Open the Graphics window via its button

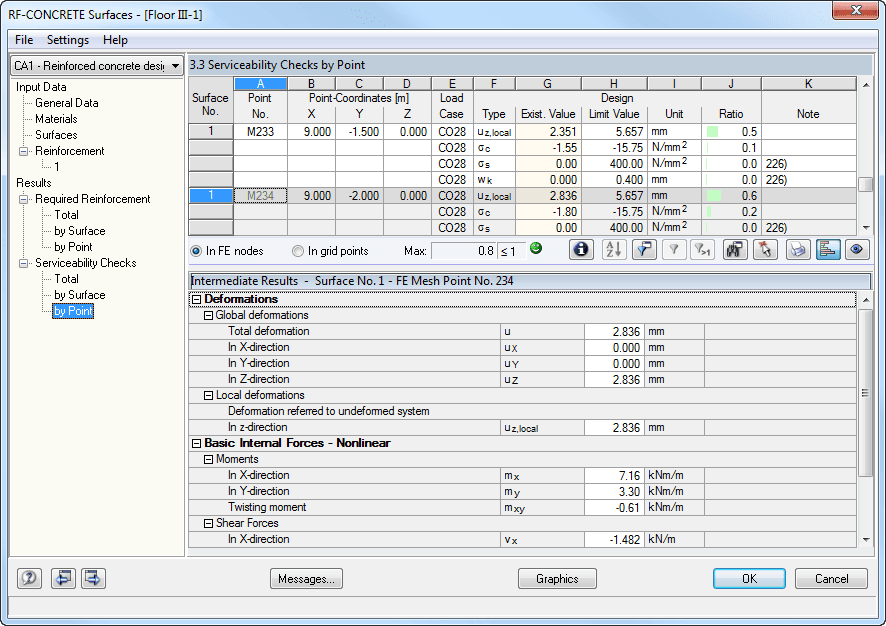[557, 578]
